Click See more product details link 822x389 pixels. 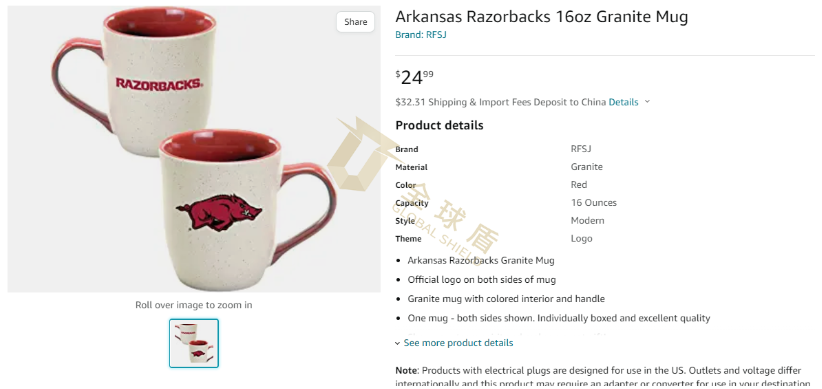click(458, 343)
